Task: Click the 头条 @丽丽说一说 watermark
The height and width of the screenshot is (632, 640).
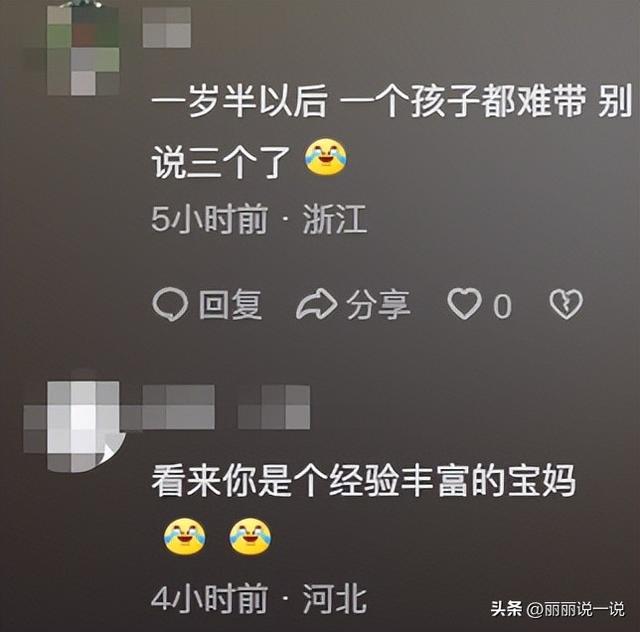Action: (558, 609)
